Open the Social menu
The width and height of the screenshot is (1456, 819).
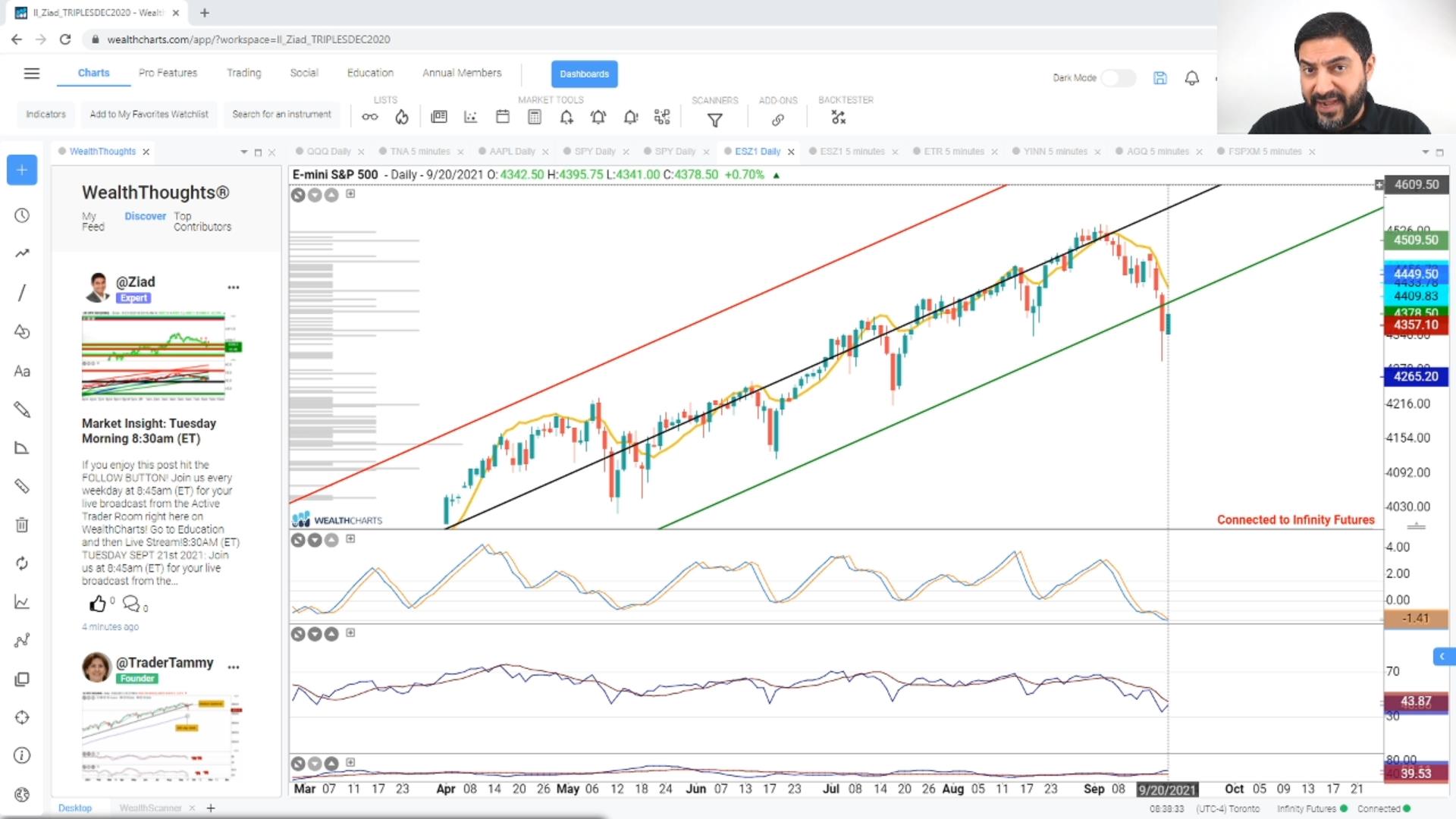304,73
